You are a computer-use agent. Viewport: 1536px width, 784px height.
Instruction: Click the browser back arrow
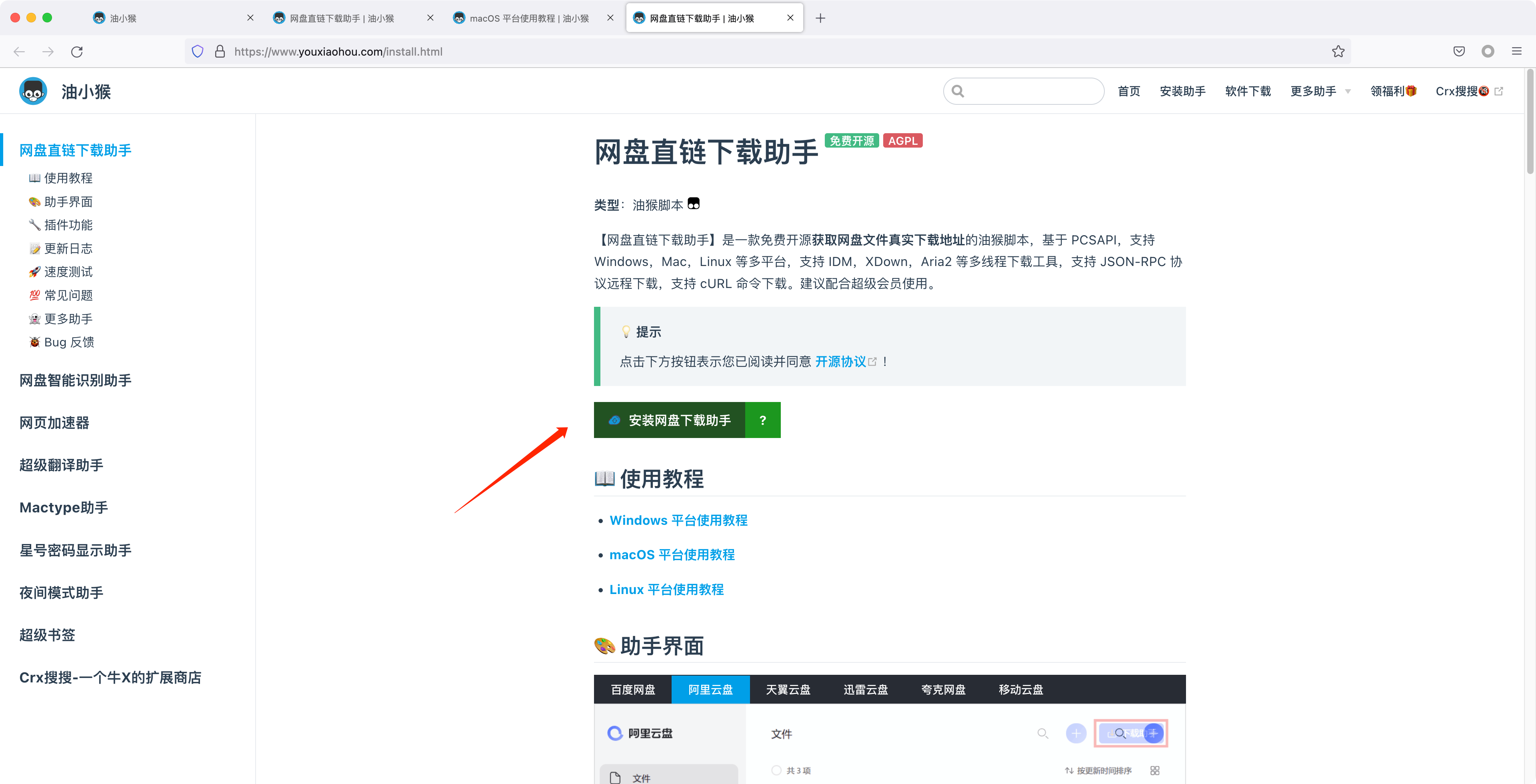pyautogui.click(x=19, y=52)
